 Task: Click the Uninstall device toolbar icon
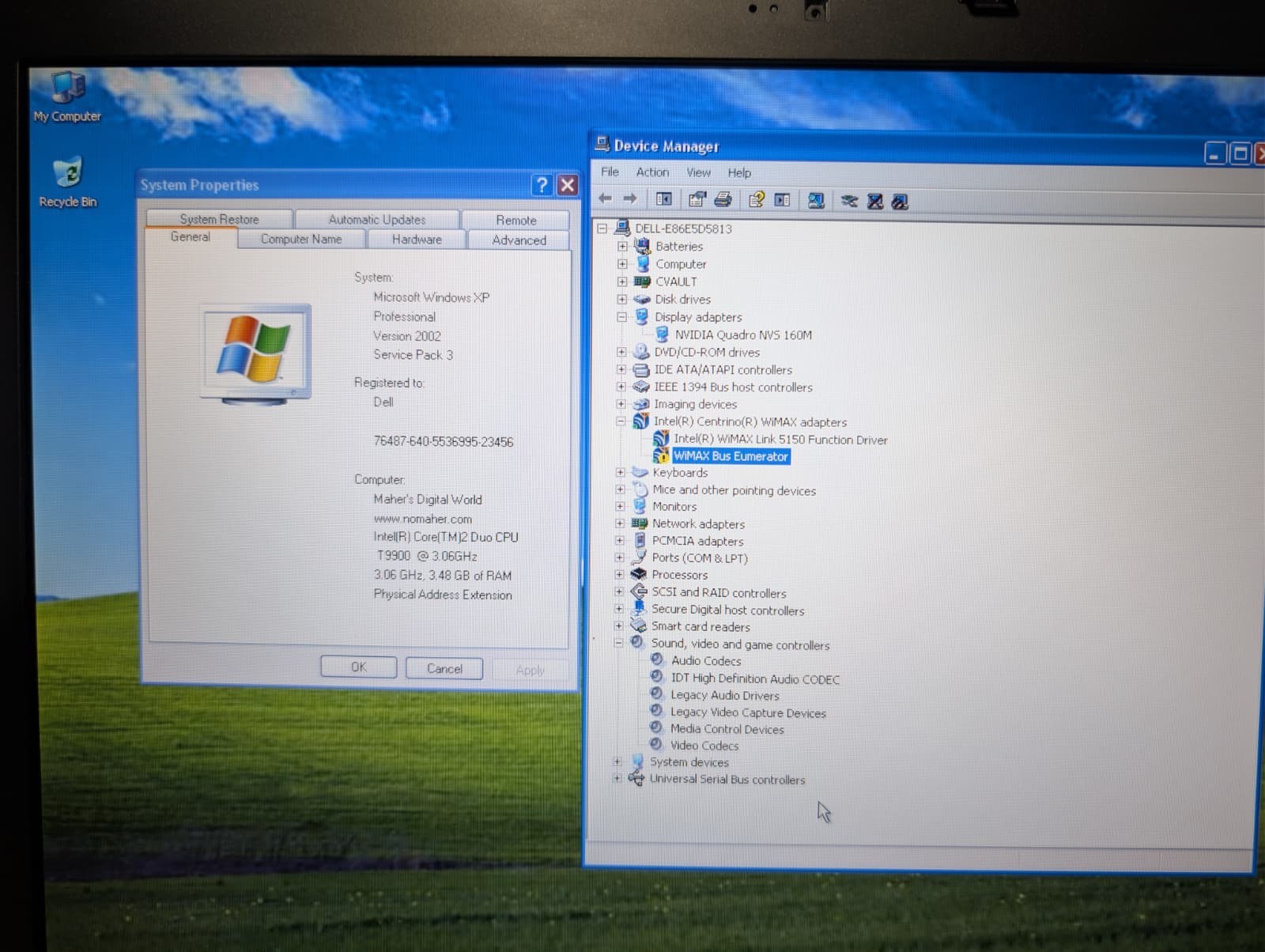874,202
